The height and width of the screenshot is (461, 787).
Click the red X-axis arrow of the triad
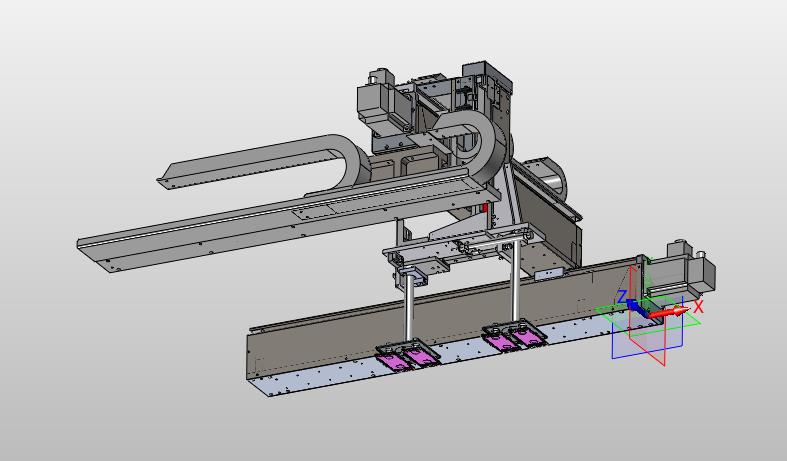pos(669,312)
